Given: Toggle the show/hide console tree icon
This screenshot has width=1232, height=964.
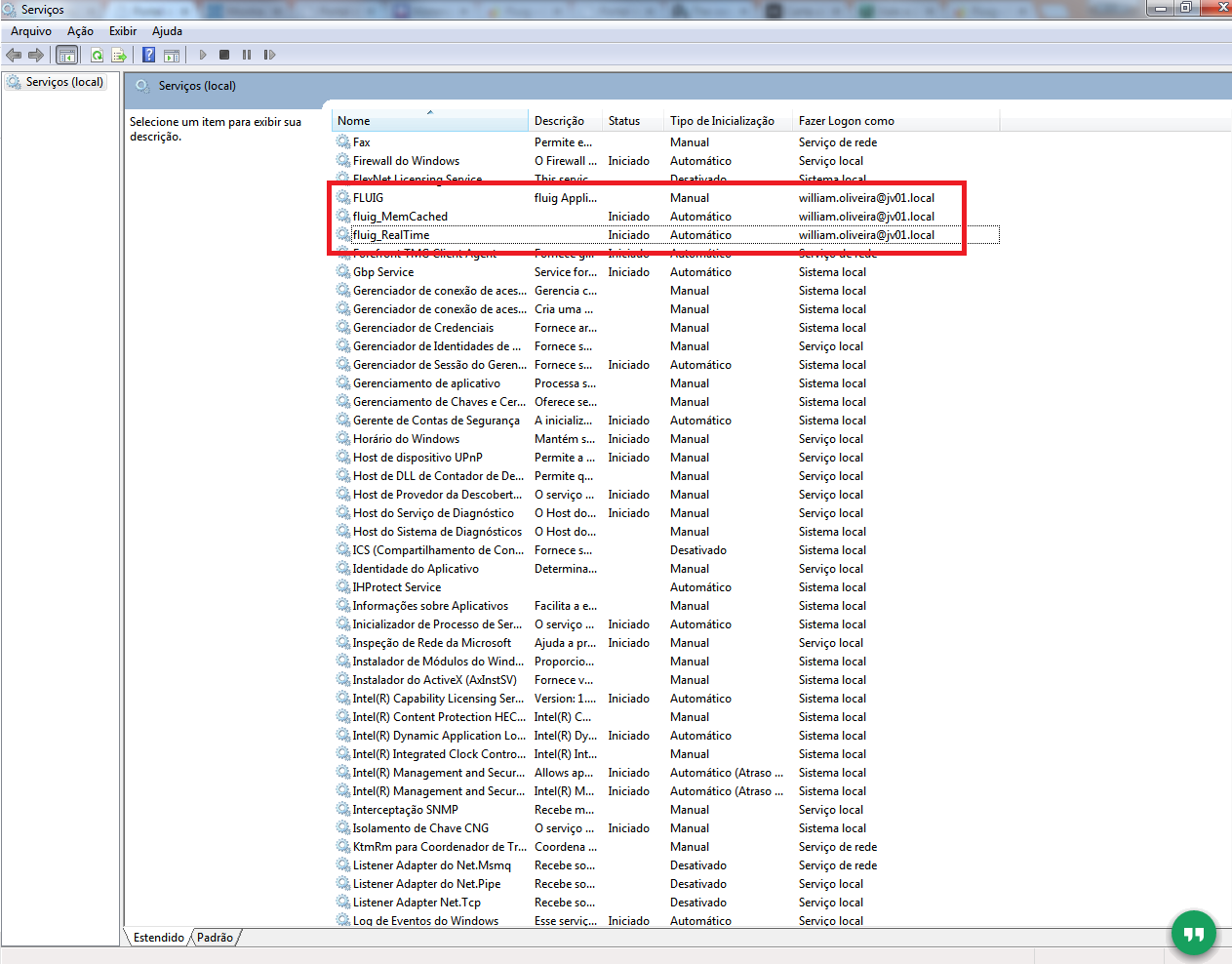Looking at the screenshot, I should click(x=66, y=55).
